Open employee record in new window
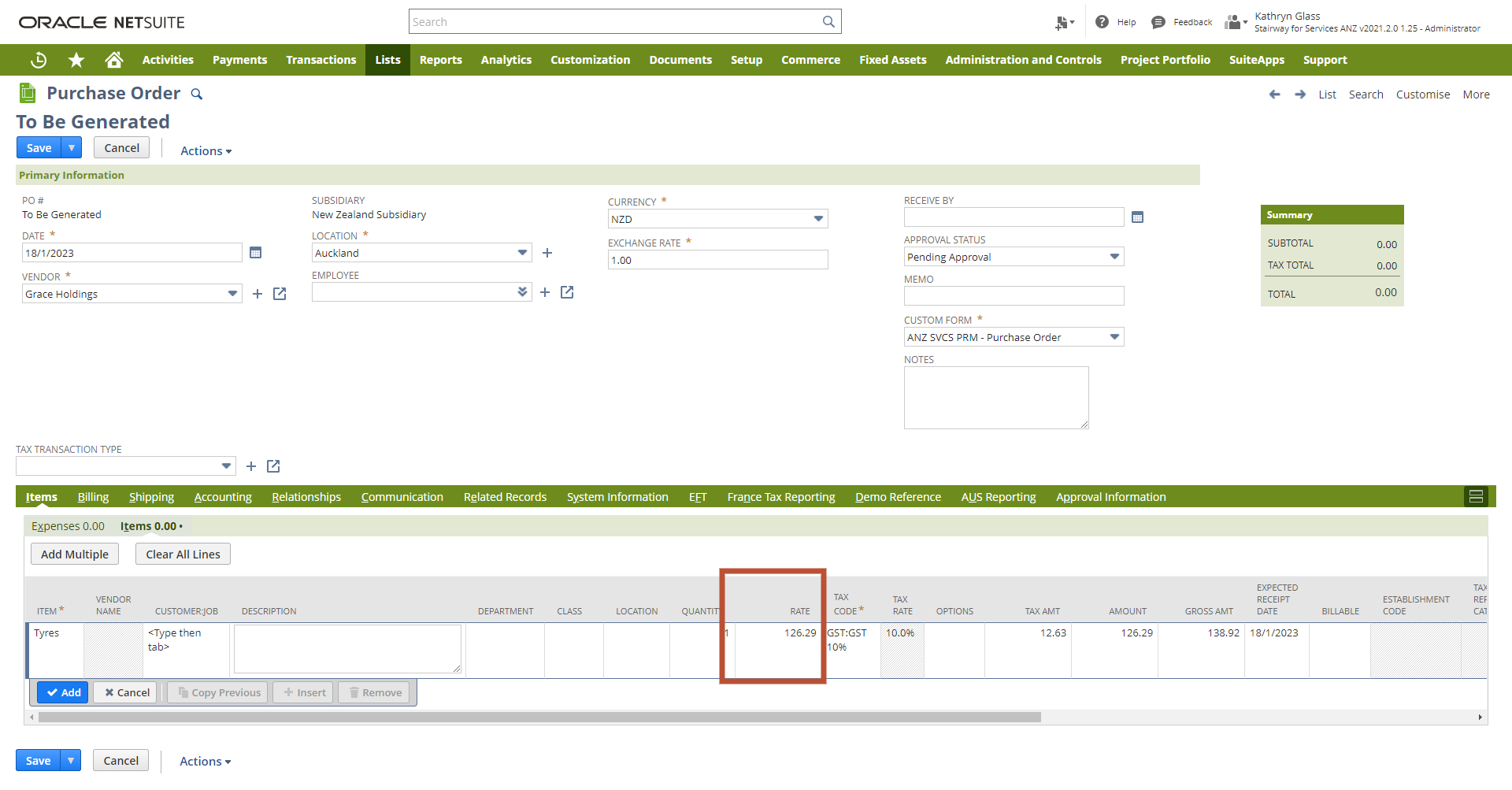Image resolution: width=1512 pixels, height=790 pixels. pyautogui.click(x=567, y=292)
